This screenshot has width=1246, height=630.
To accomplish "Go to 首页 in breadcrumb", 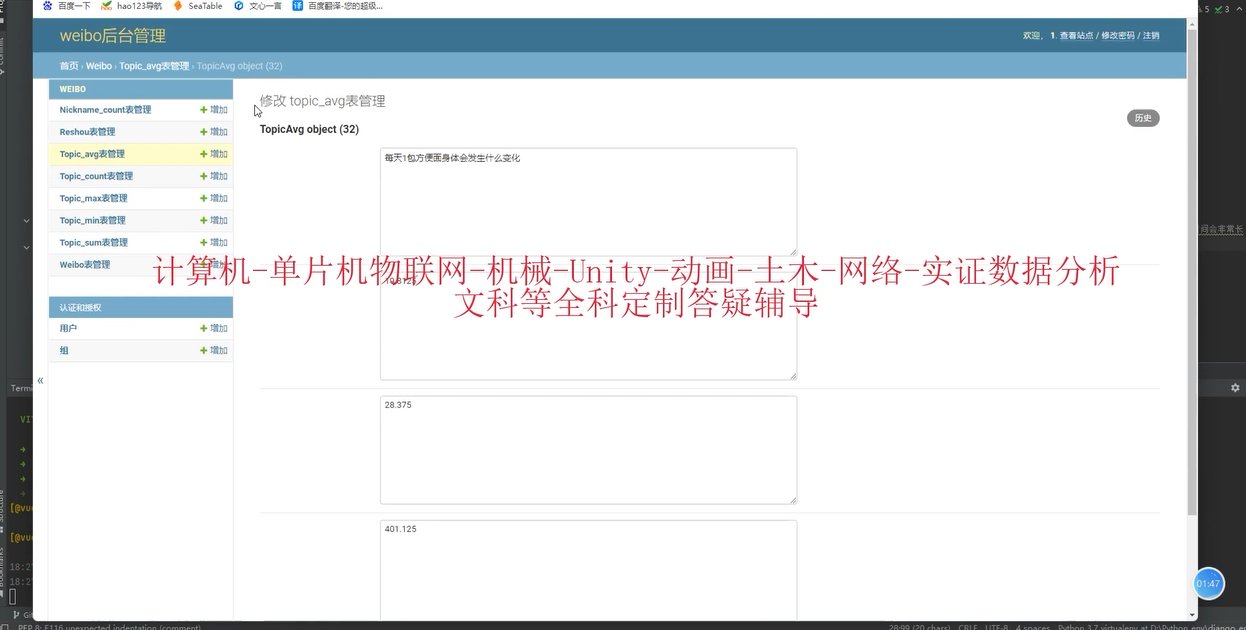I will [x=69, y=66].
